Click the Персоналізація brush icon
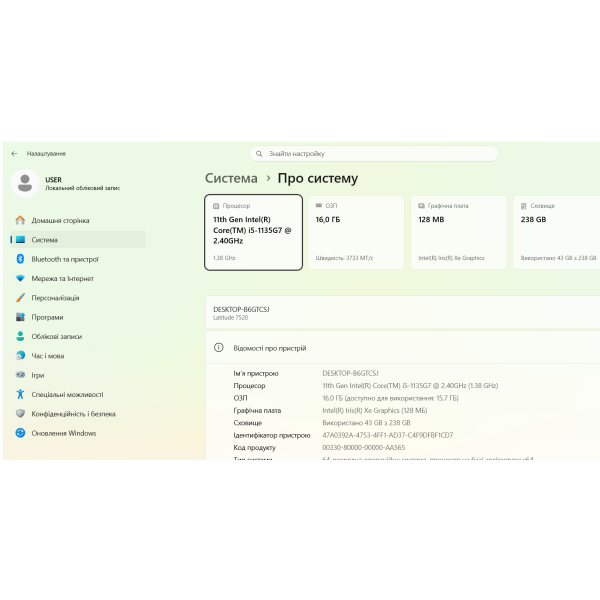The width and height of the screenshot is (600, 600). (x=20, y=297)
